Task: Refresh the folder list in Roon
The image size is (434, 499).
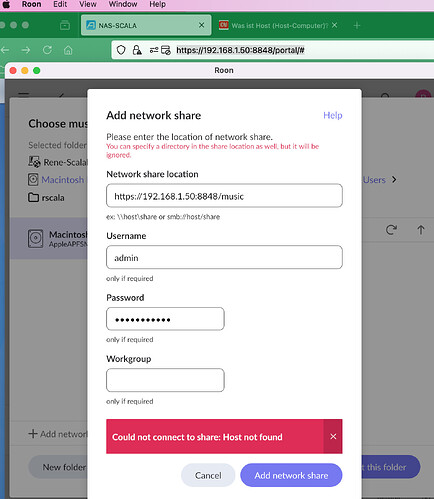Action: point(391,230)
